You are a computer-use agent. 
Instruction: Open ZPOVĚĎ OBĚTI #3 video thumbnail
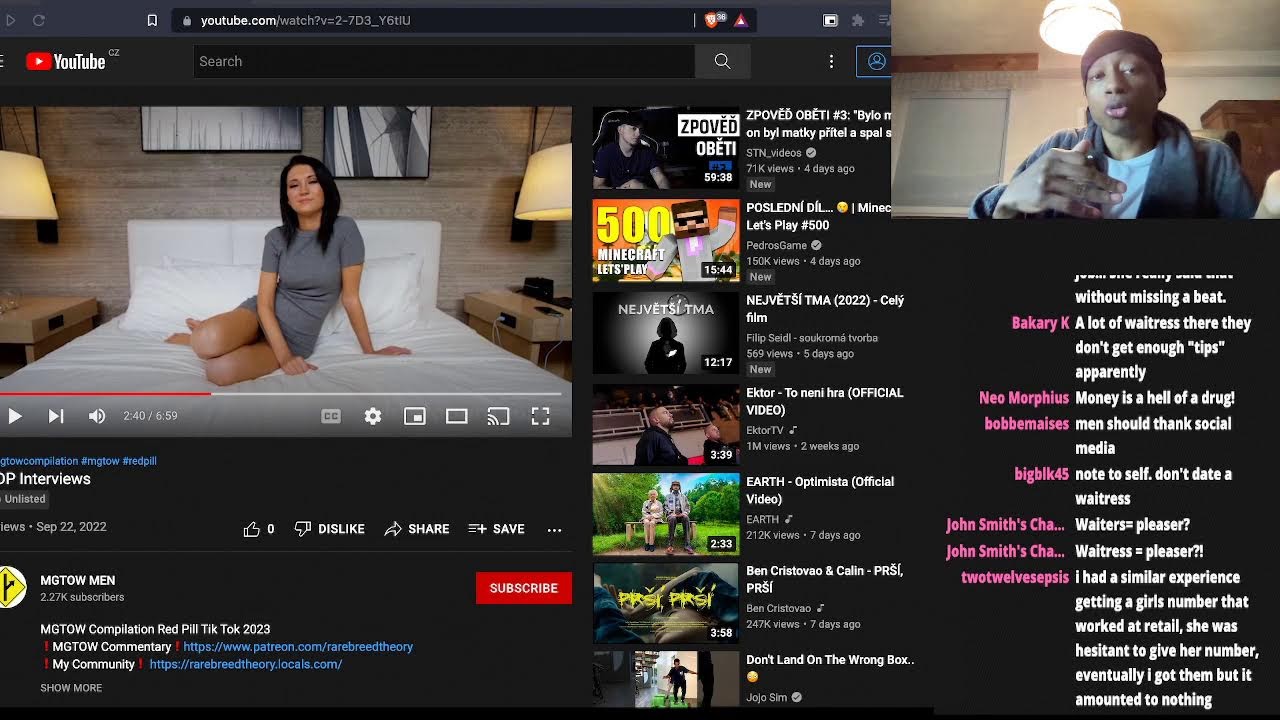click(x=666, y=148)
